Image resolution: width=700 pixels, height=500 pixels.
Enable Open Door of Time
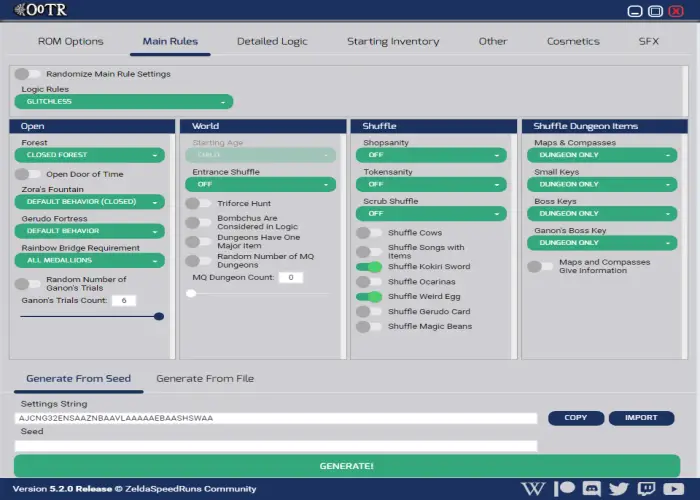(28, 174)
